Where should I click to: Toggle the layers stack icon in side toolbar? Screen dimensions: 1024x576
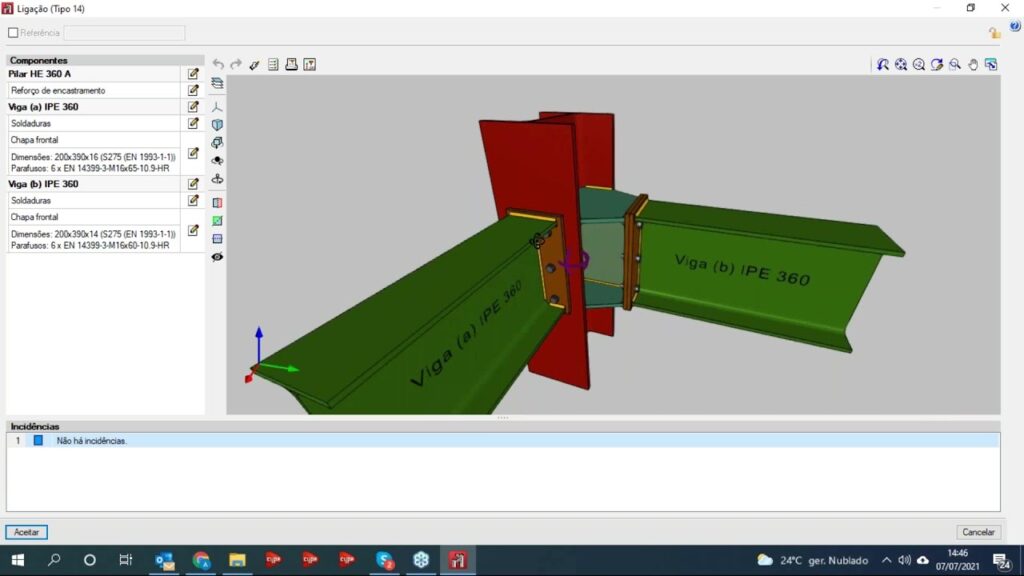(x=217, y=83)
